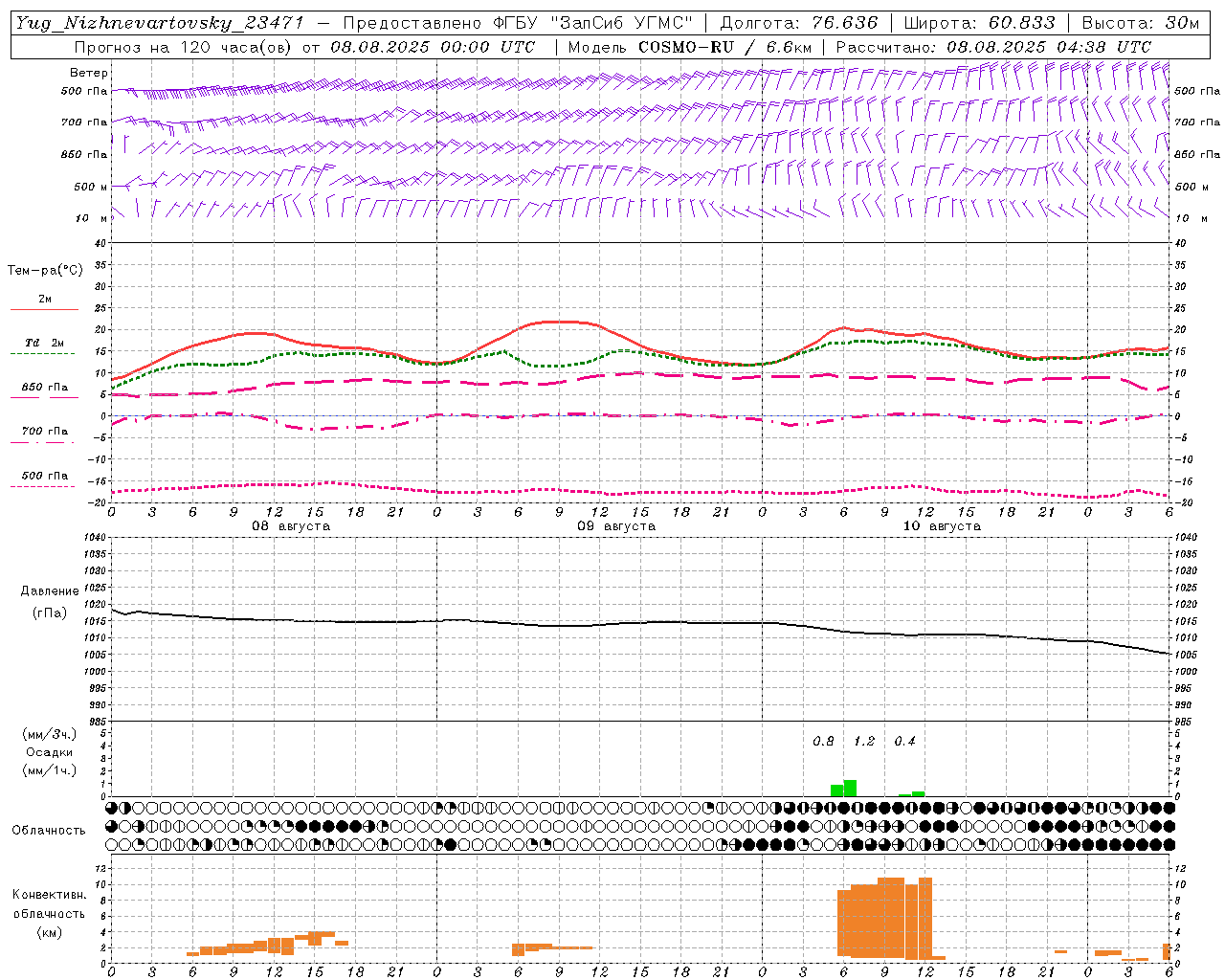The height and width of the screenshot is (980, 1225).
Task: Click the red '2м' temperature legend entry
Action: (x=45, y=300)
